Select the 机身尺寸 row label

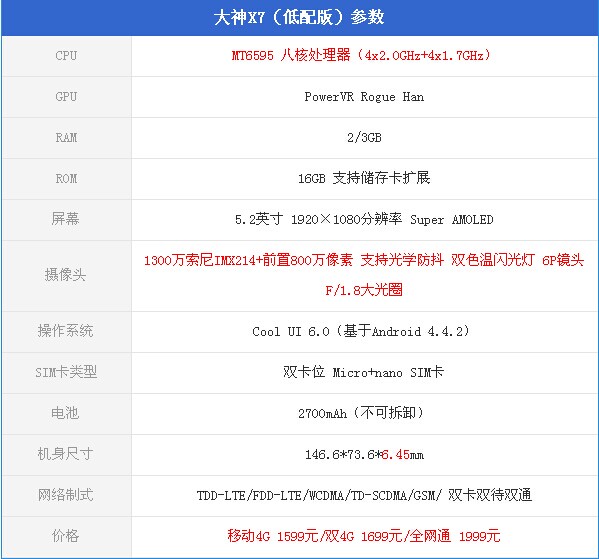(x=65, y=454)
